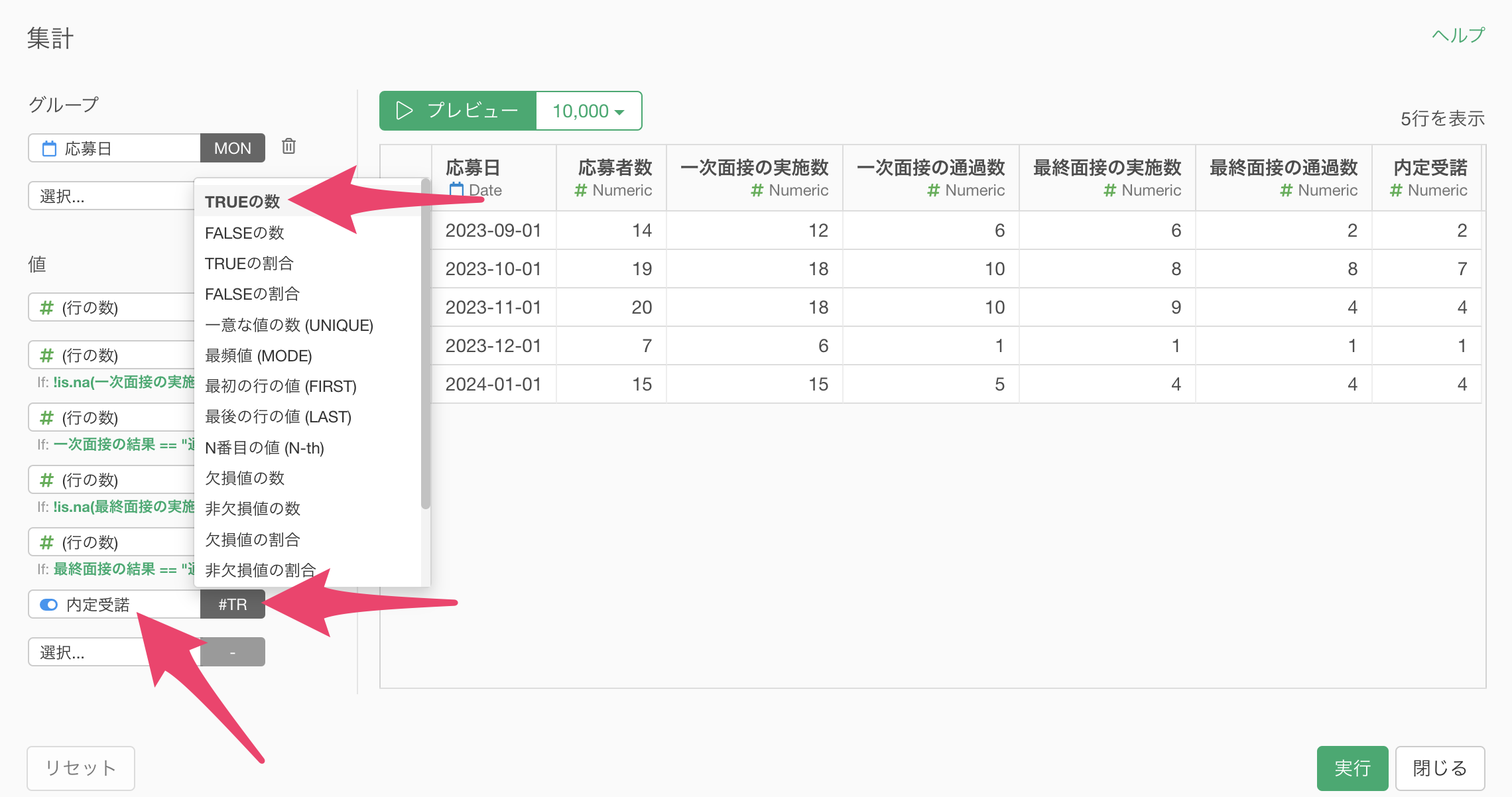Choose 一意な値の数 (UNIQUE) option
This screenshot has height=797, width=1512.
308,325
